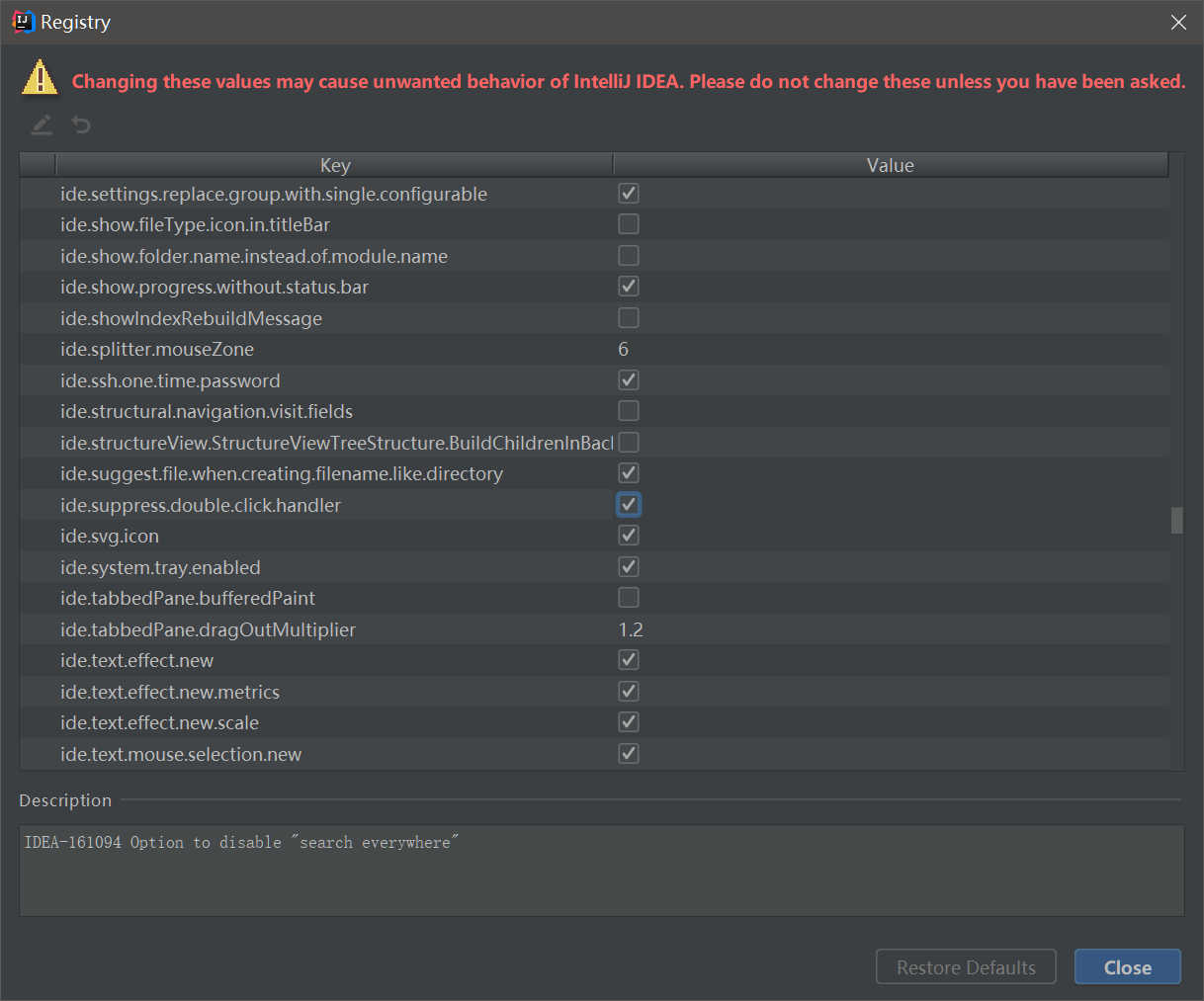Enable ide.show.fileType.icon.in.titleBar checkbox
The width and height of the screenshot is (1204, 1001).
[629, 224]
